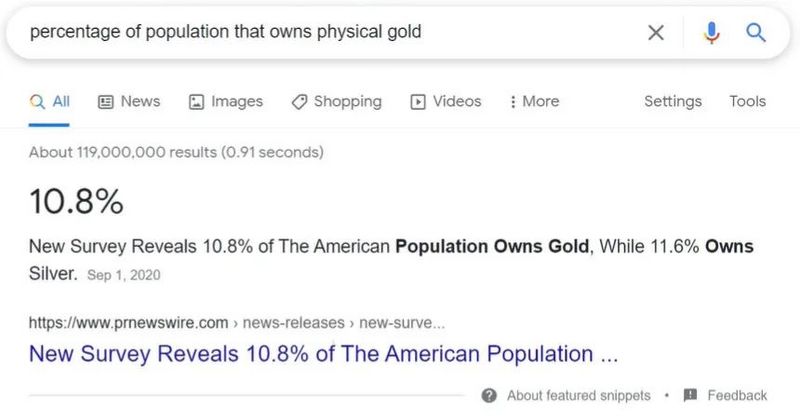The height and width of the screenshot is (419, 800).
Task: Click the feedback flag icon
Action: (x=690, y=395)
